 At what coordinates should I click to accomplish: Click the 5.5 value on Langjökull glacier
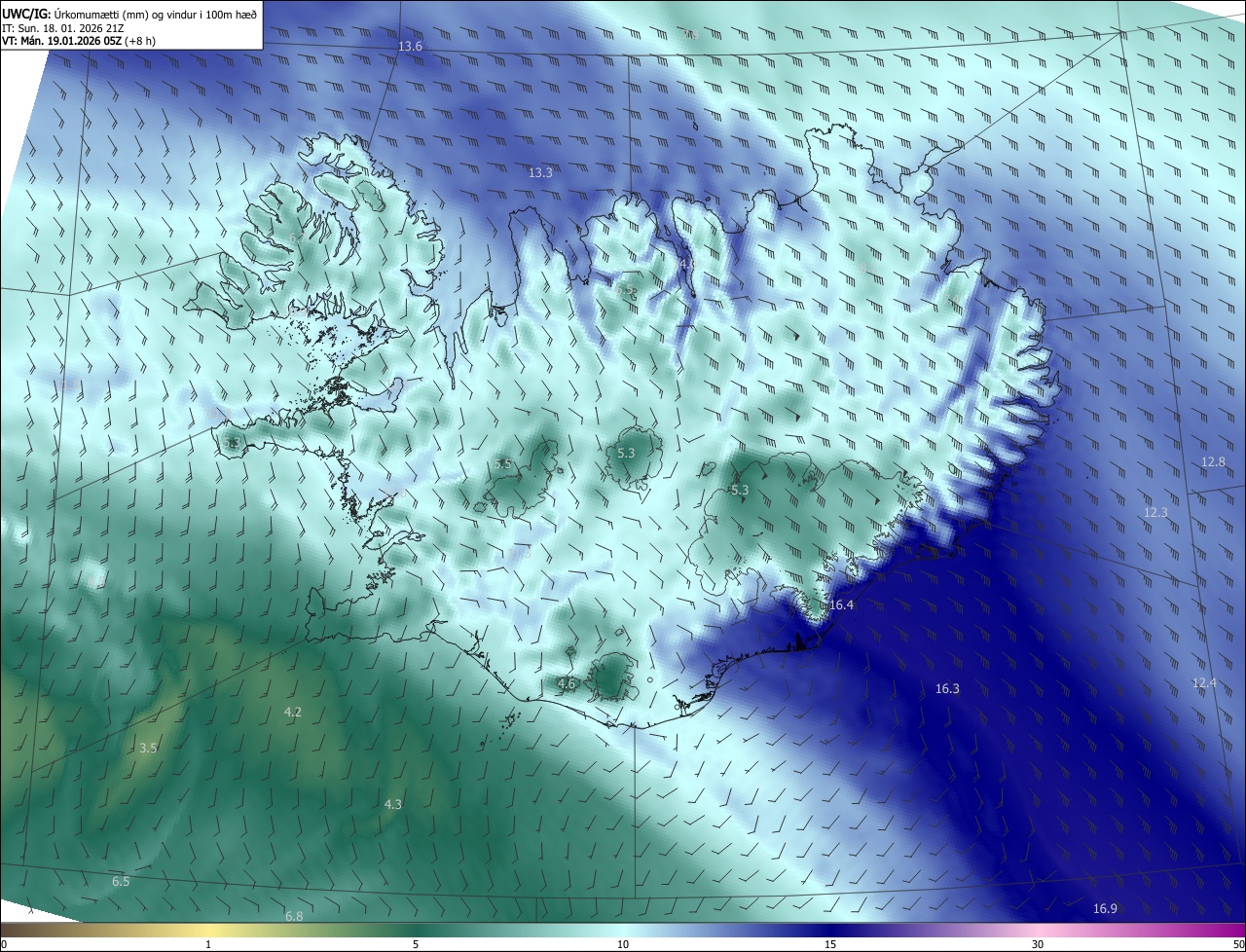[502, 463]
